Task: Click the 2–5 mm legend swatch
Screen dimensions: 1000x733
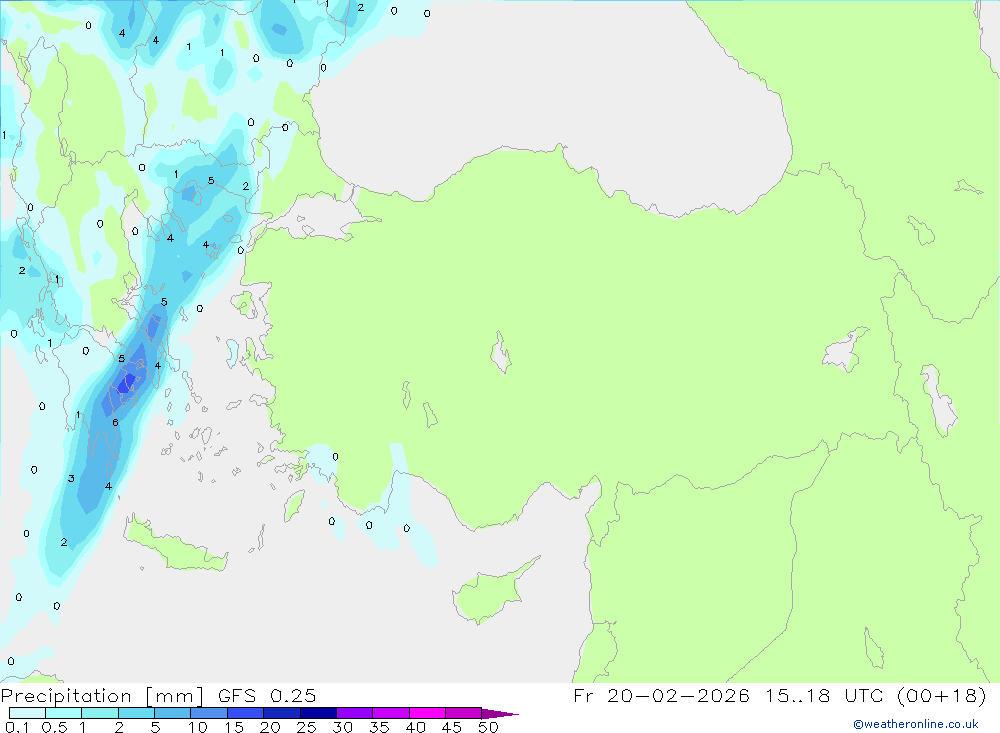Action: (136, 713)
